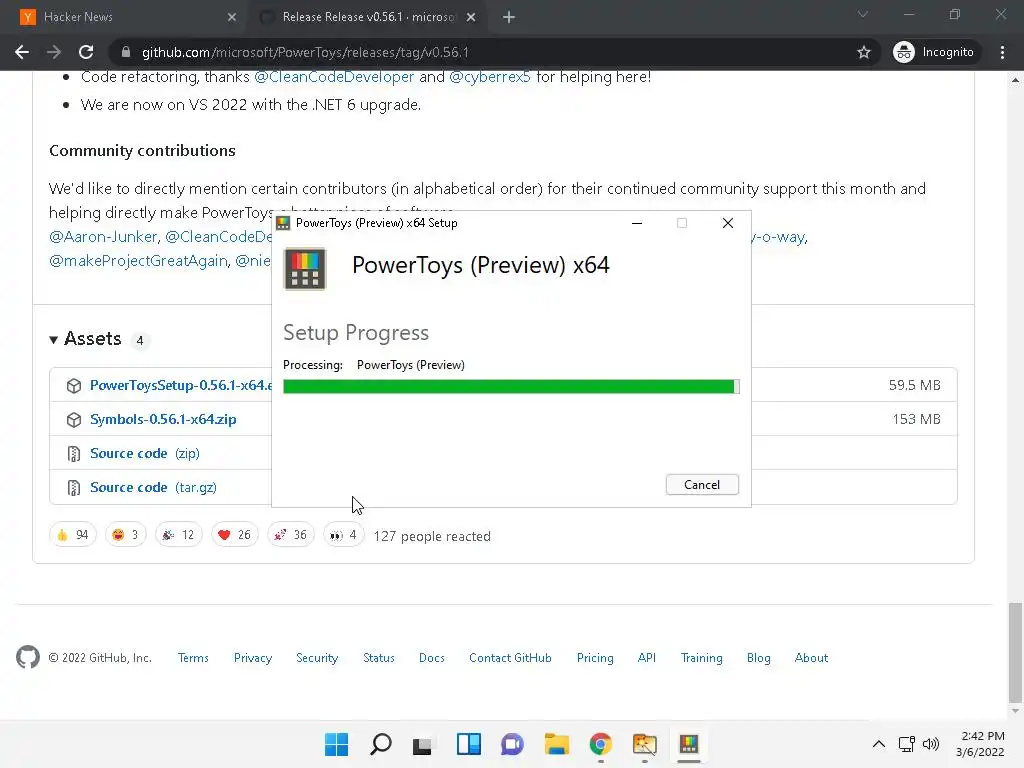Open the Contact GitHub footer link
This screenshot has width=1024, height=768.
(510, 658)
